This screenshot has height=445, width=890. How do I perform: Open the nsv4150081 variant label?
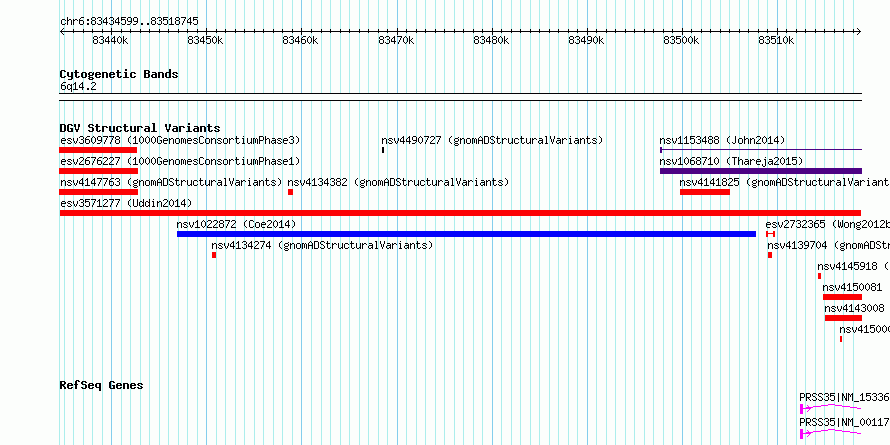[853, 287]
